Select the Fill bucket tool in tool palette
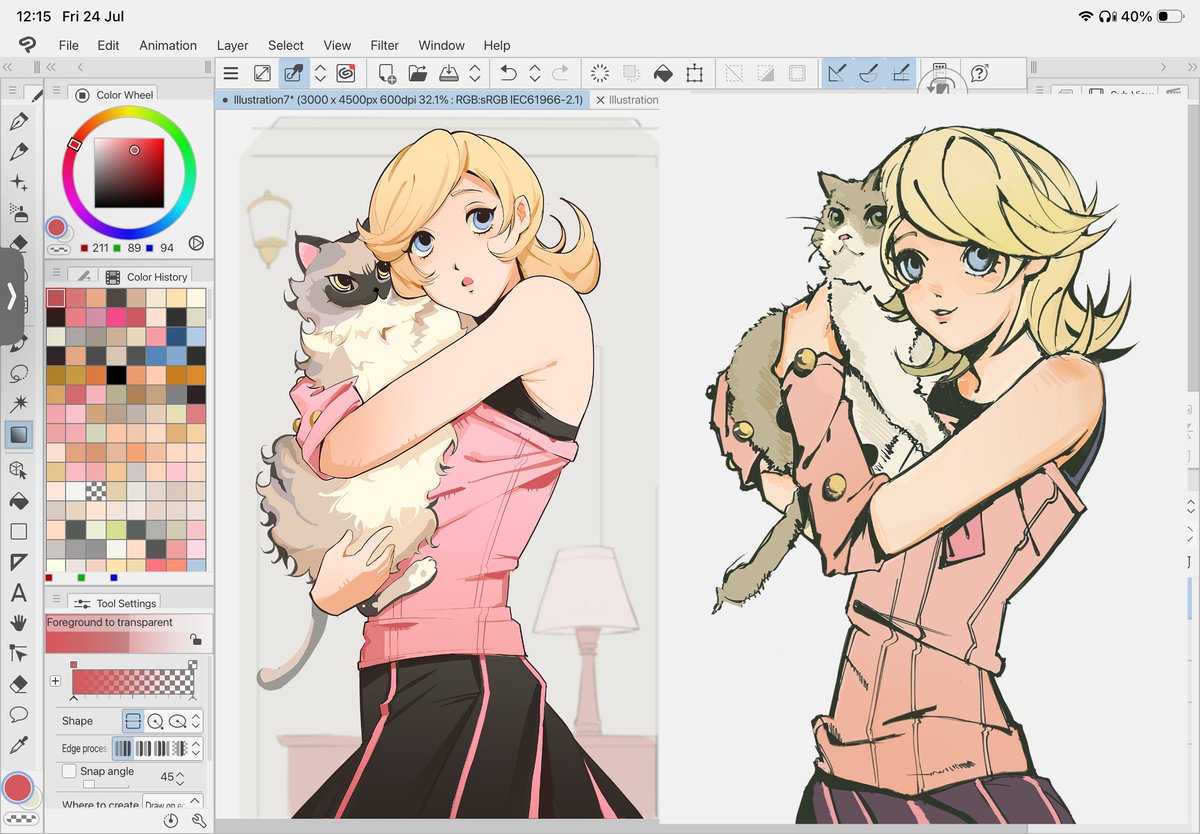The image size is (1200, 834). (18, 500)
